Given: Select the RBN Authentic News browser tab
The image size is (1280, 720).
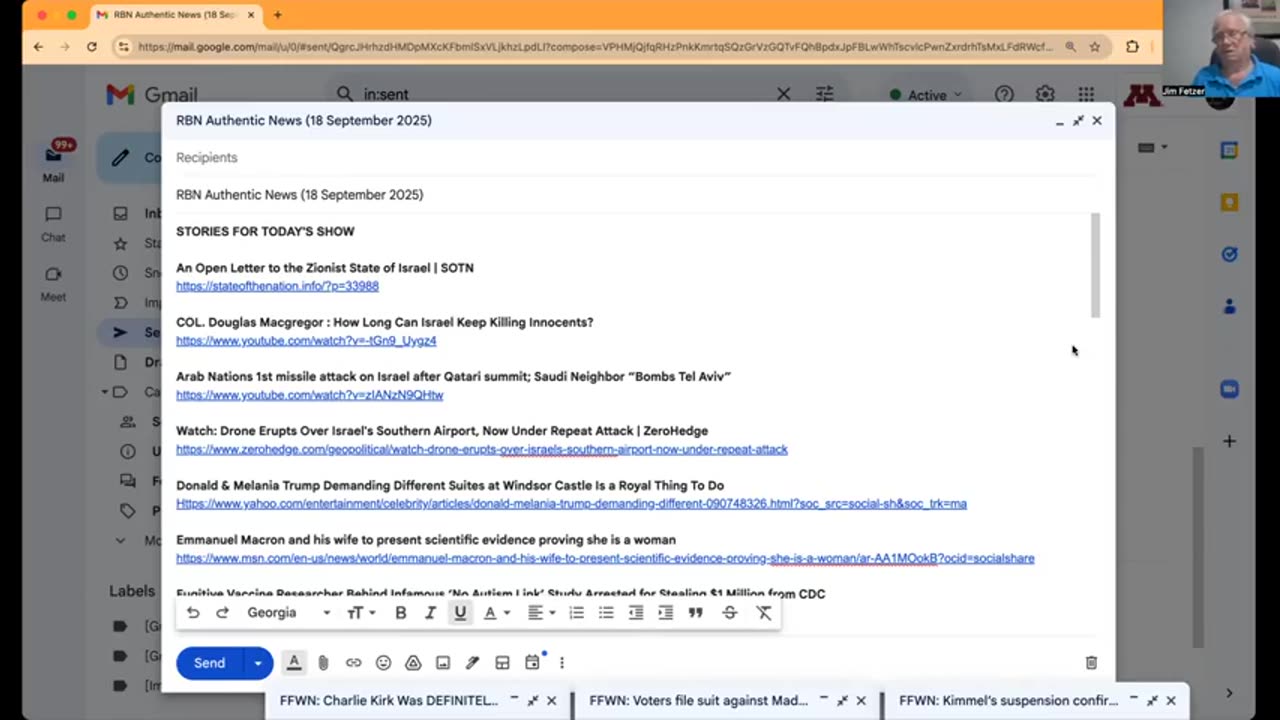Looking at the screenshot, I should [175, 15].
